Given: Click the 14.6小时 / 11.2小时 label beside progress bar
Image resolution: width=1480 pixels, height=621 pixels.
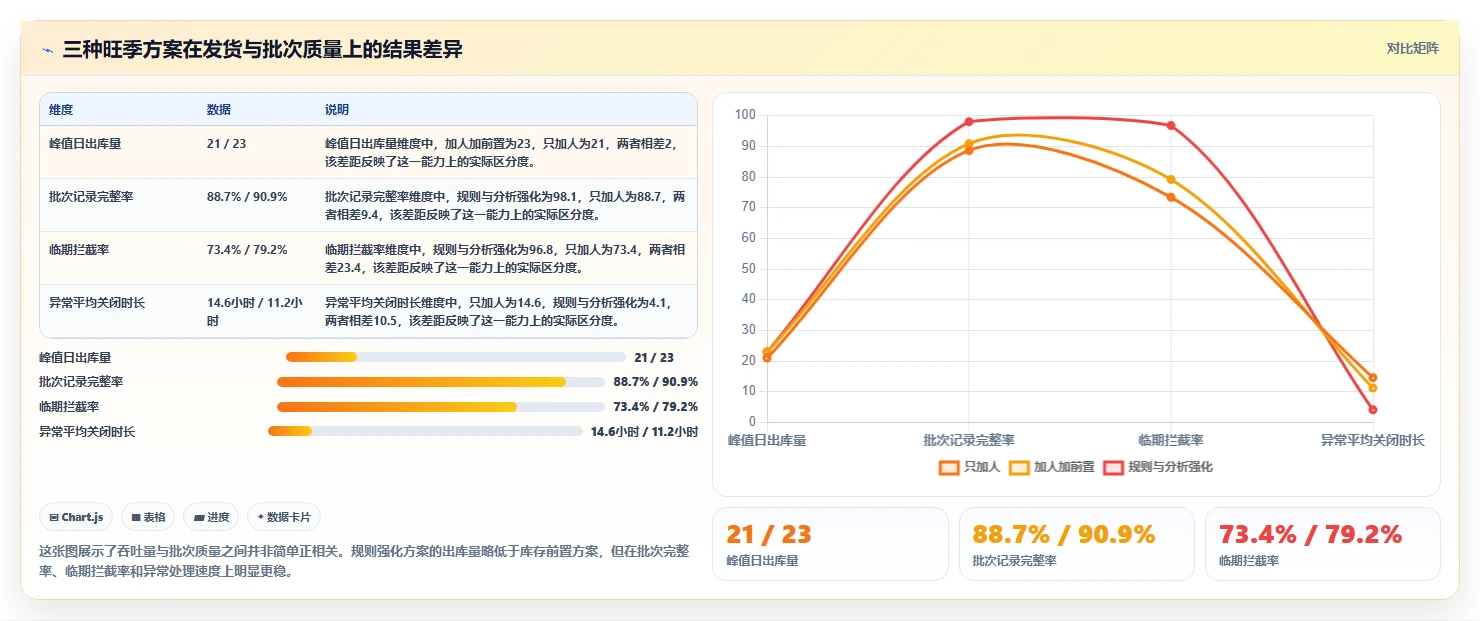Looking at the screenshot, I should click(644, 432).
